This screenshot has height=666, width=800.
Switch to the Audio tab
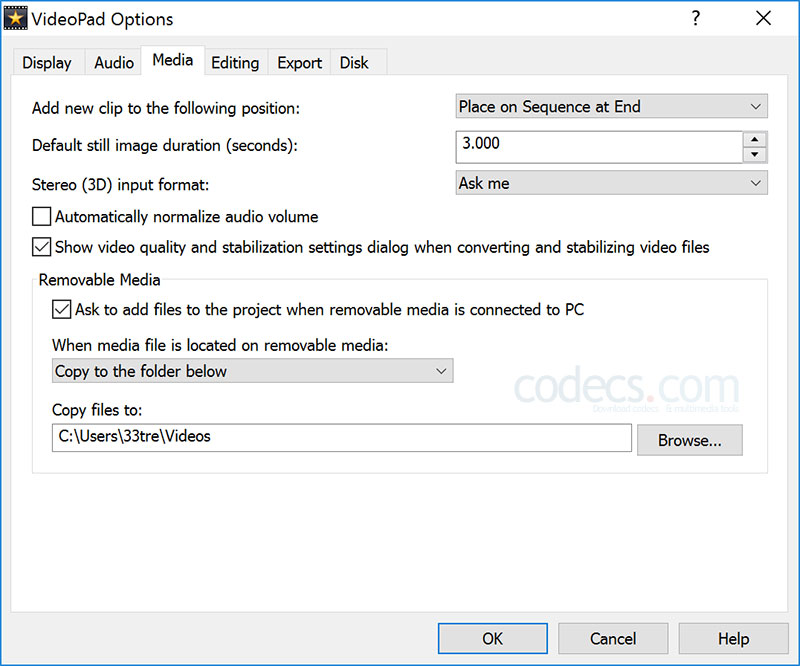[114, 63]
